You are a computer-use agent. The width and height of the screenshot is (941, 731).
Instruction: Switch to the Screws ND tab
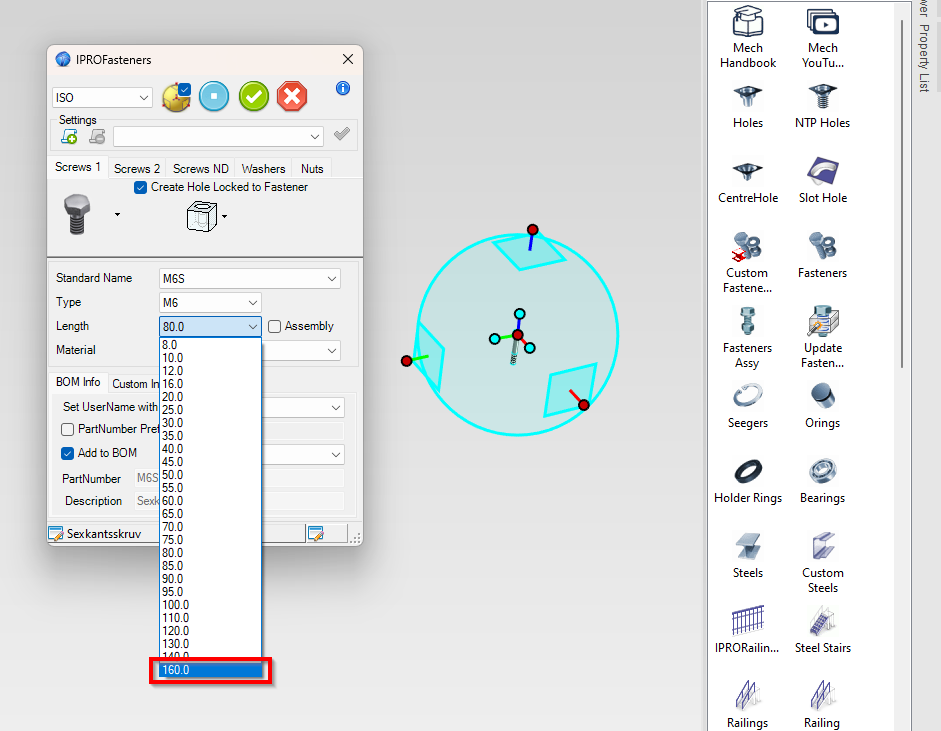(x=200, y=169)
